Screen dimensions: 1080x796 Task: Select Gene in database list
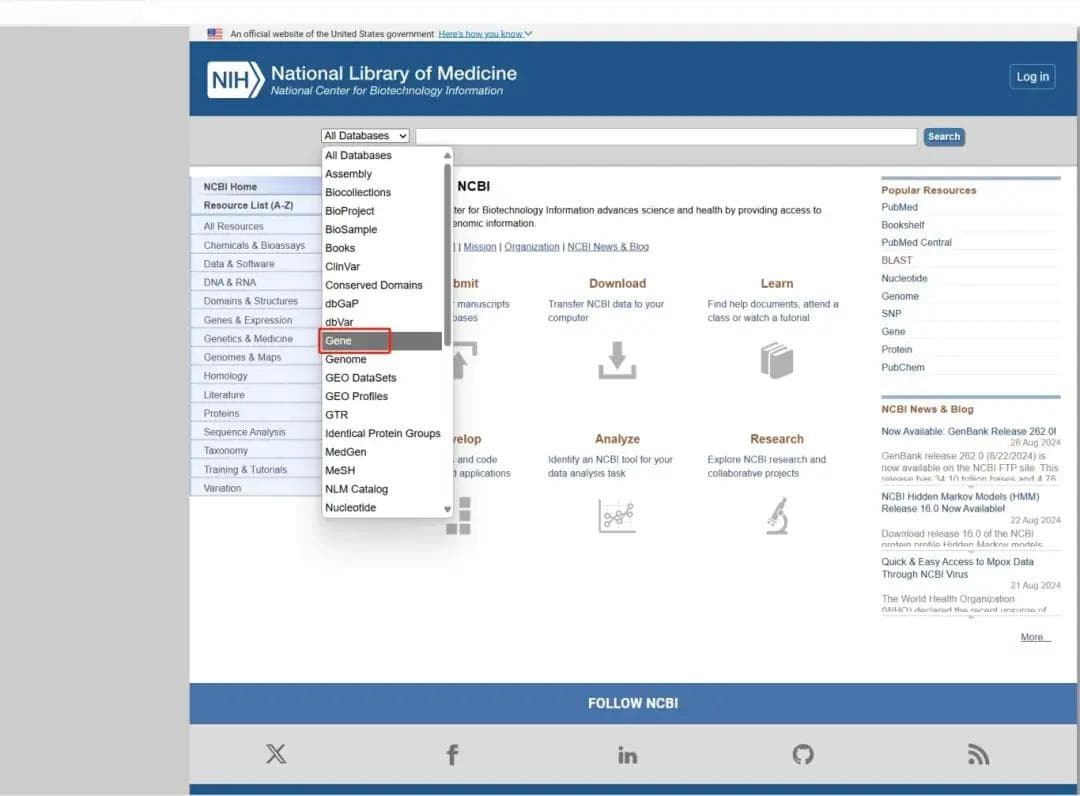382,341
